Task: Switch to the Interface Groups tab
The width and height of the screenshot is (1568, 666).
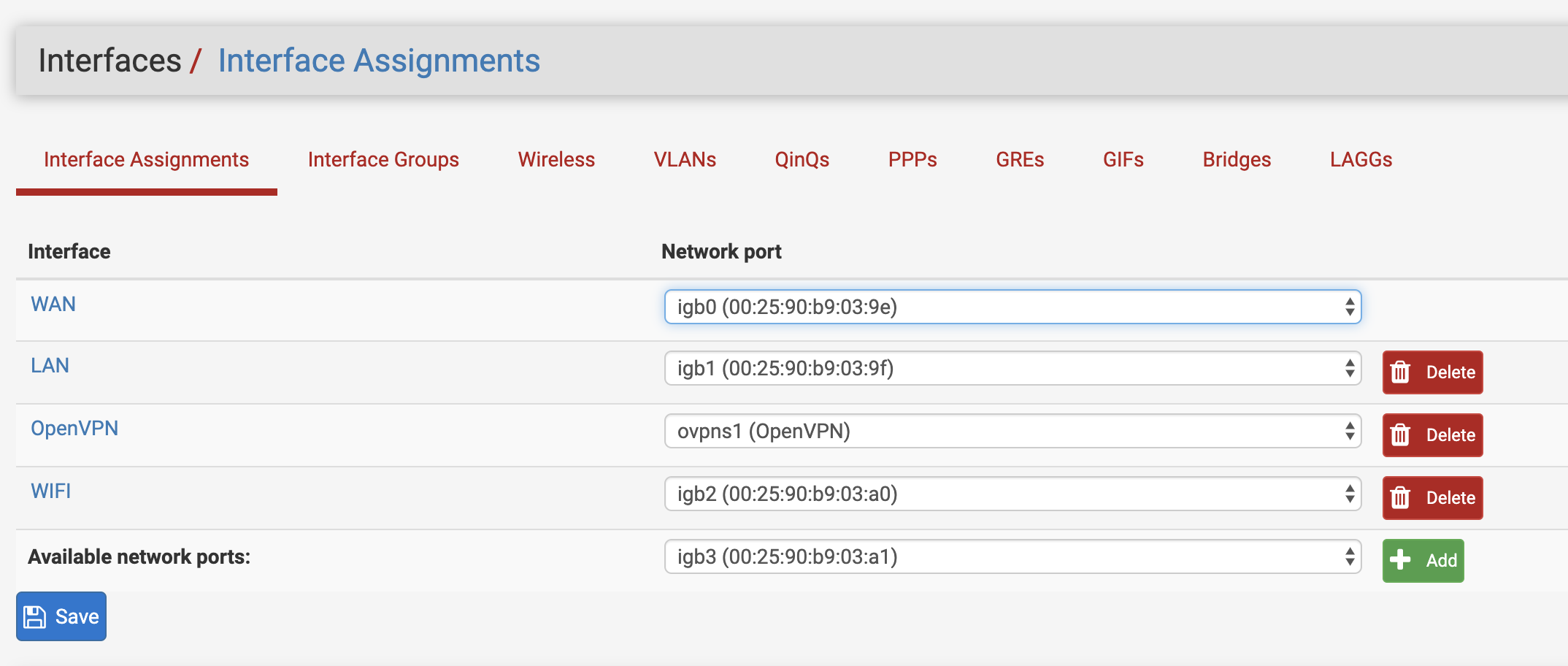Action: point(383,160)
